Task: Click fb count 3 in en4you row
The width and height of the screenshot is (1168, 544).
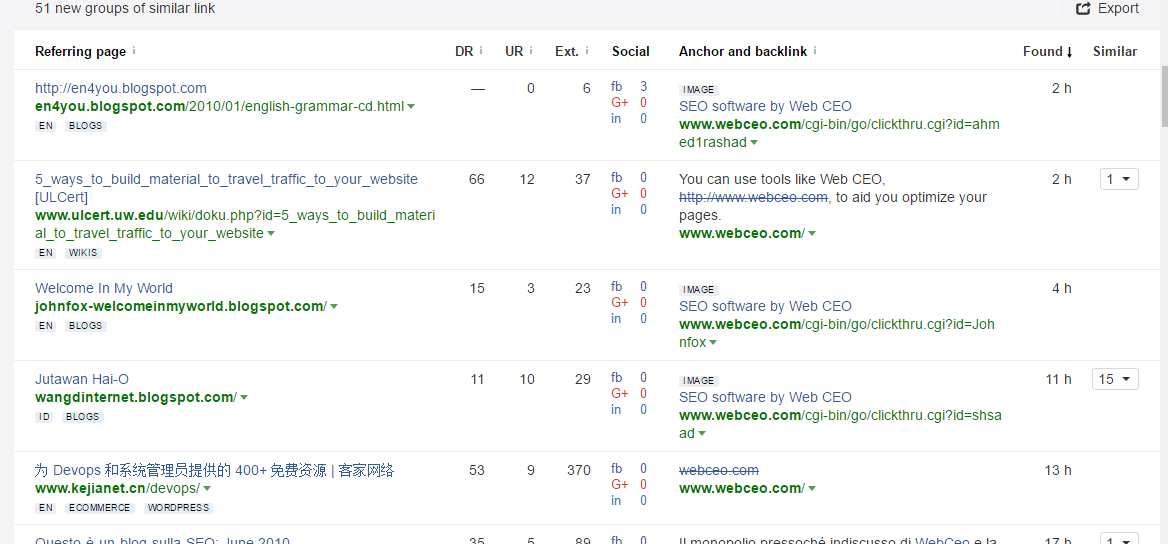Action: pos(644,86)
